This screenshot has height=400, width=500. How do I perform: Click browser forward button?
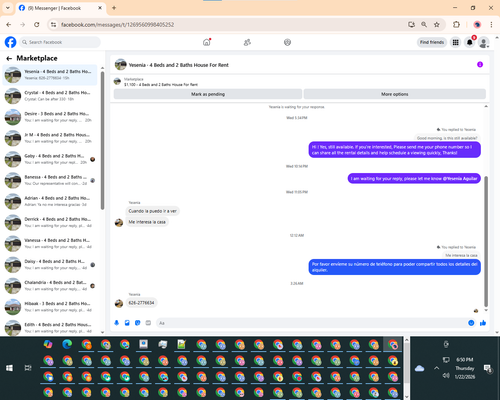pyautogui.click(x=23, y=24)
